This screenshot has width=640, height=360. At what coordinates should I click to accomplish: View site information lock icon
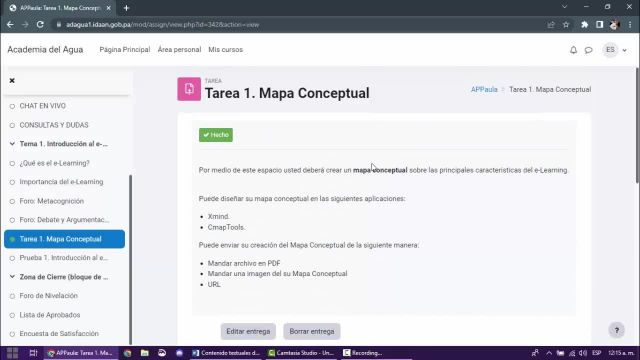(59, 24)
